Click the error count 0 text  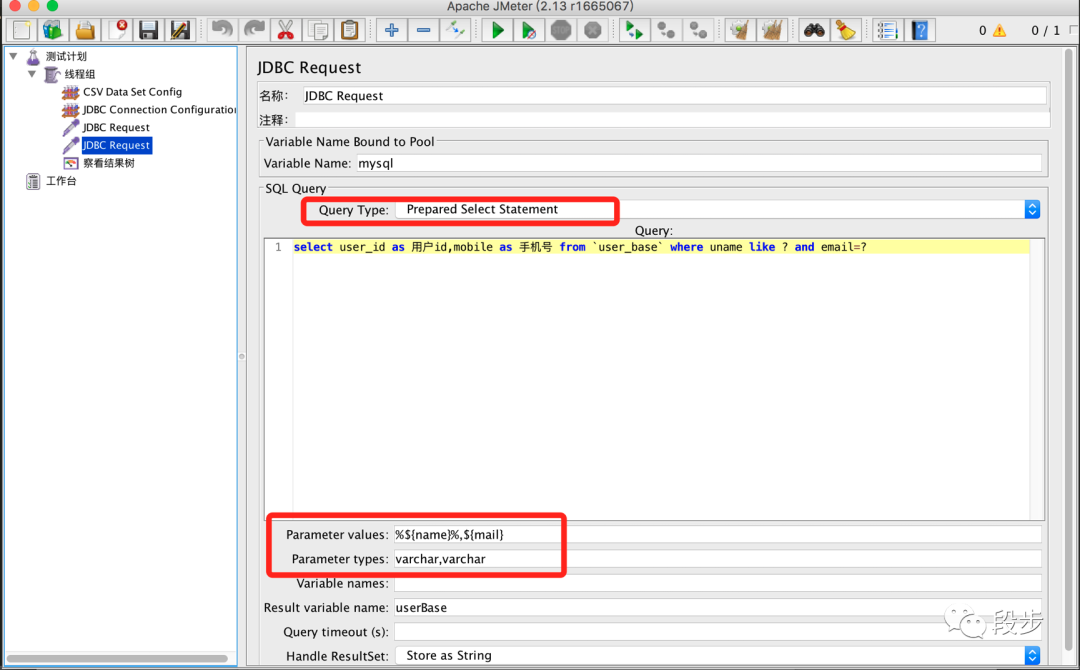(x=982, y=31)
